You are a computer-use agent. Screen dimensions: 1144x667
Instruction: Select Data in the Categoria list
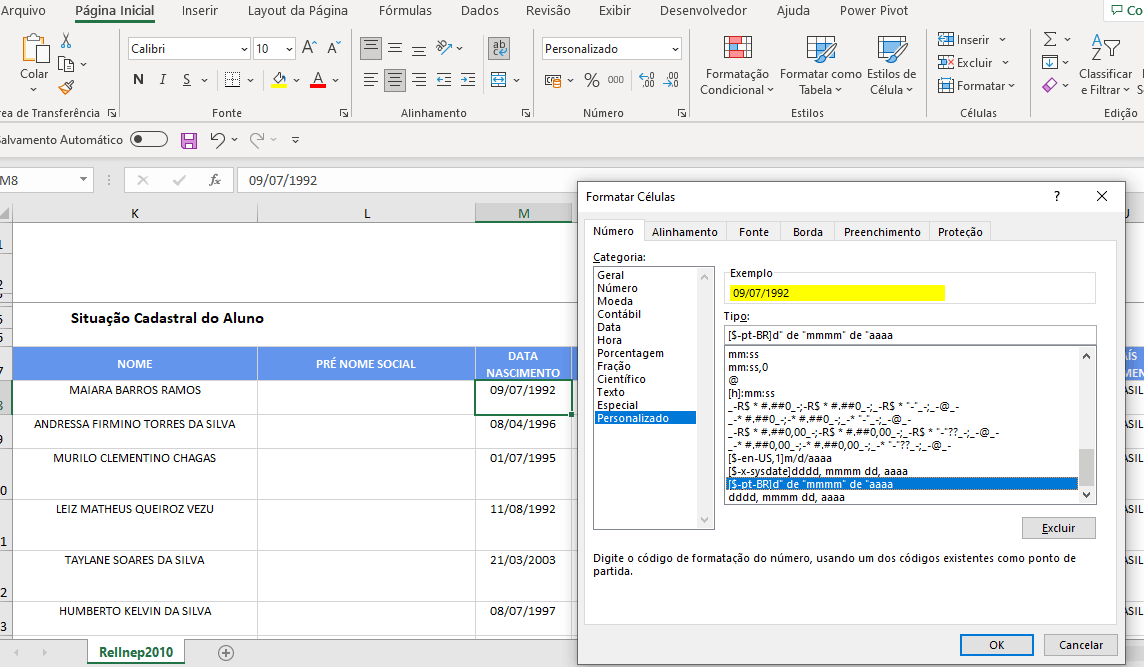point(609,327)
